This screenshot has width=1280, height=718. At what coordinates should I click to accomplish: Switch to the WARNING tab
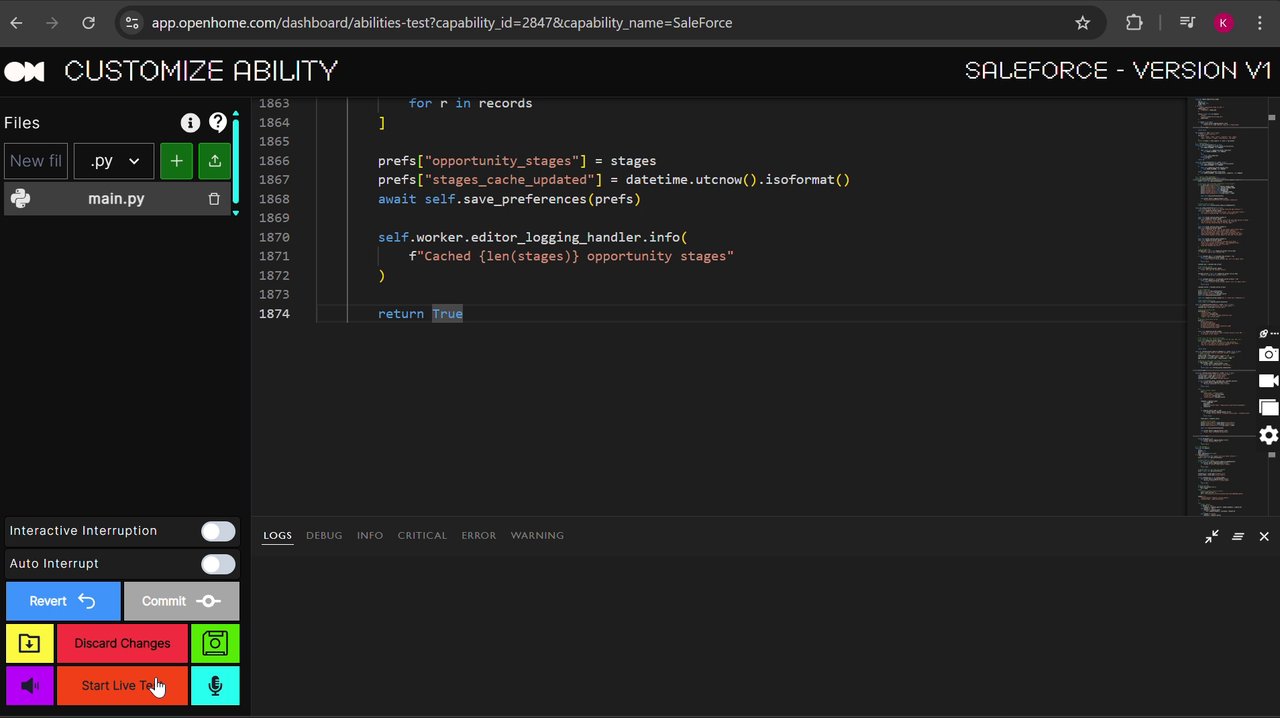pyautogui.click(x=538, y=536)
